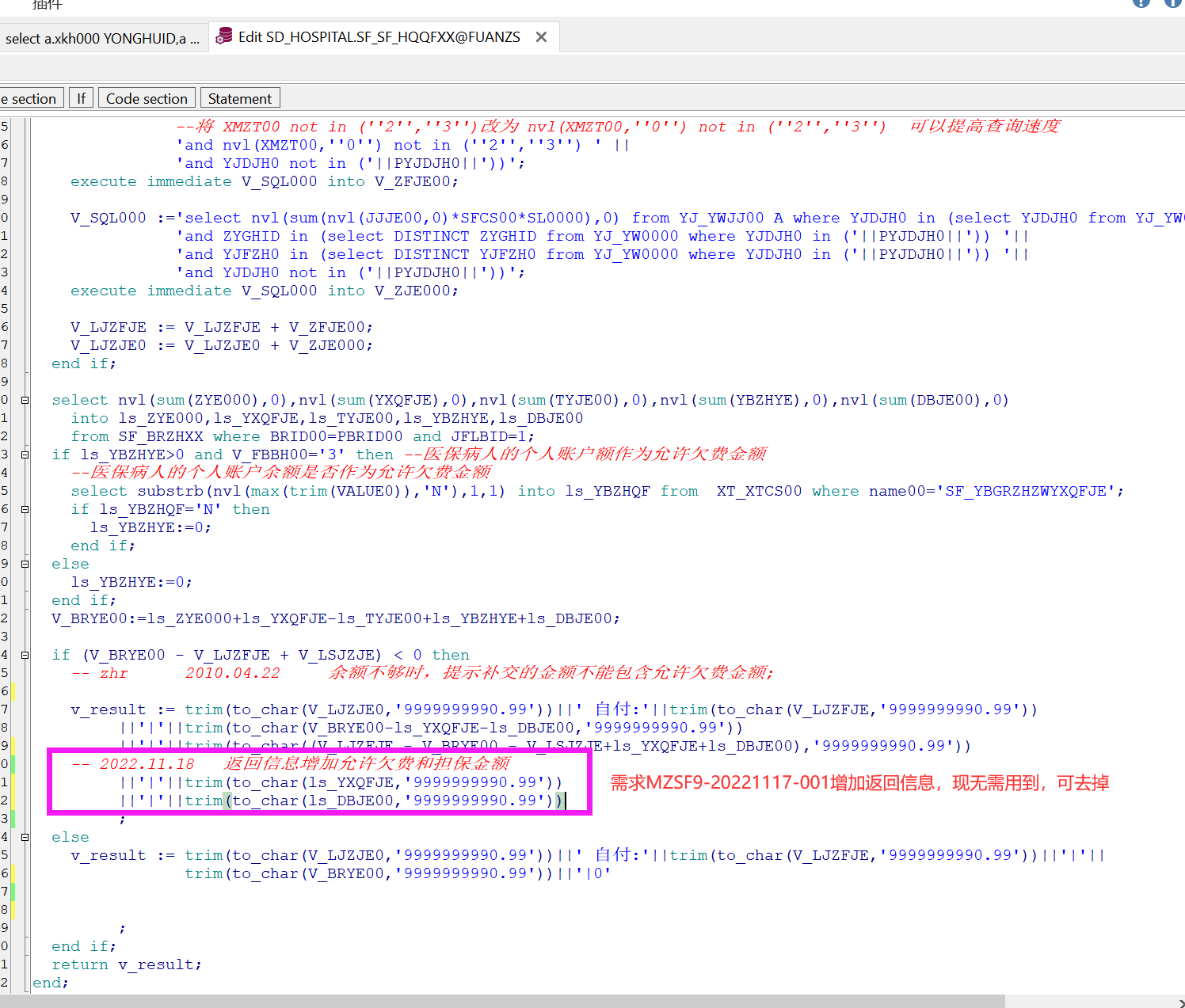The width and height of the screenshot is (1185, 1008).
Task: Click the '--医保病人的个人账户余额' comment line
Action: [x=281, y=473]
